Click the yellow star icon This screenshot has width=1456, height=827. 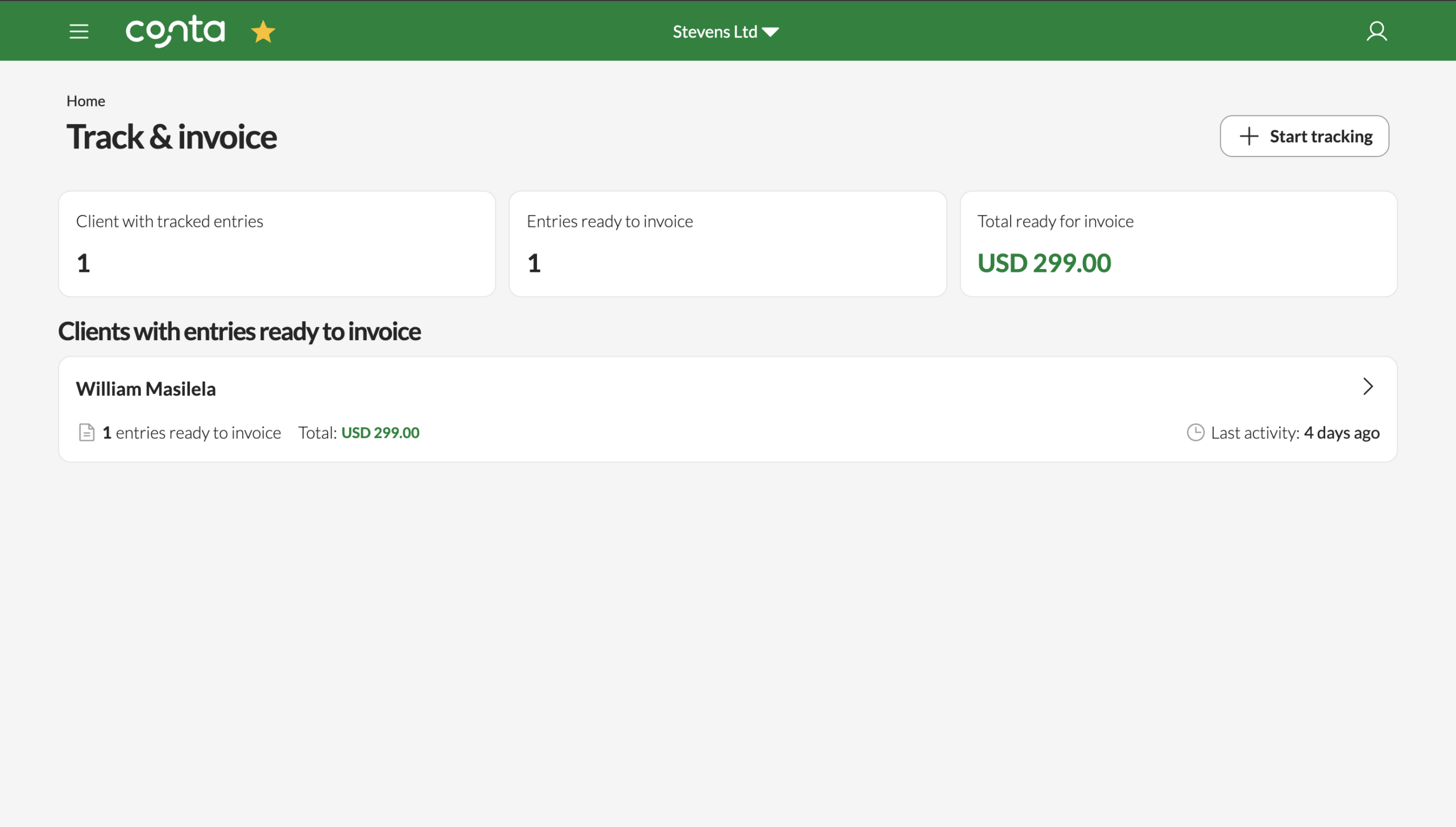(x=263, y=32)
